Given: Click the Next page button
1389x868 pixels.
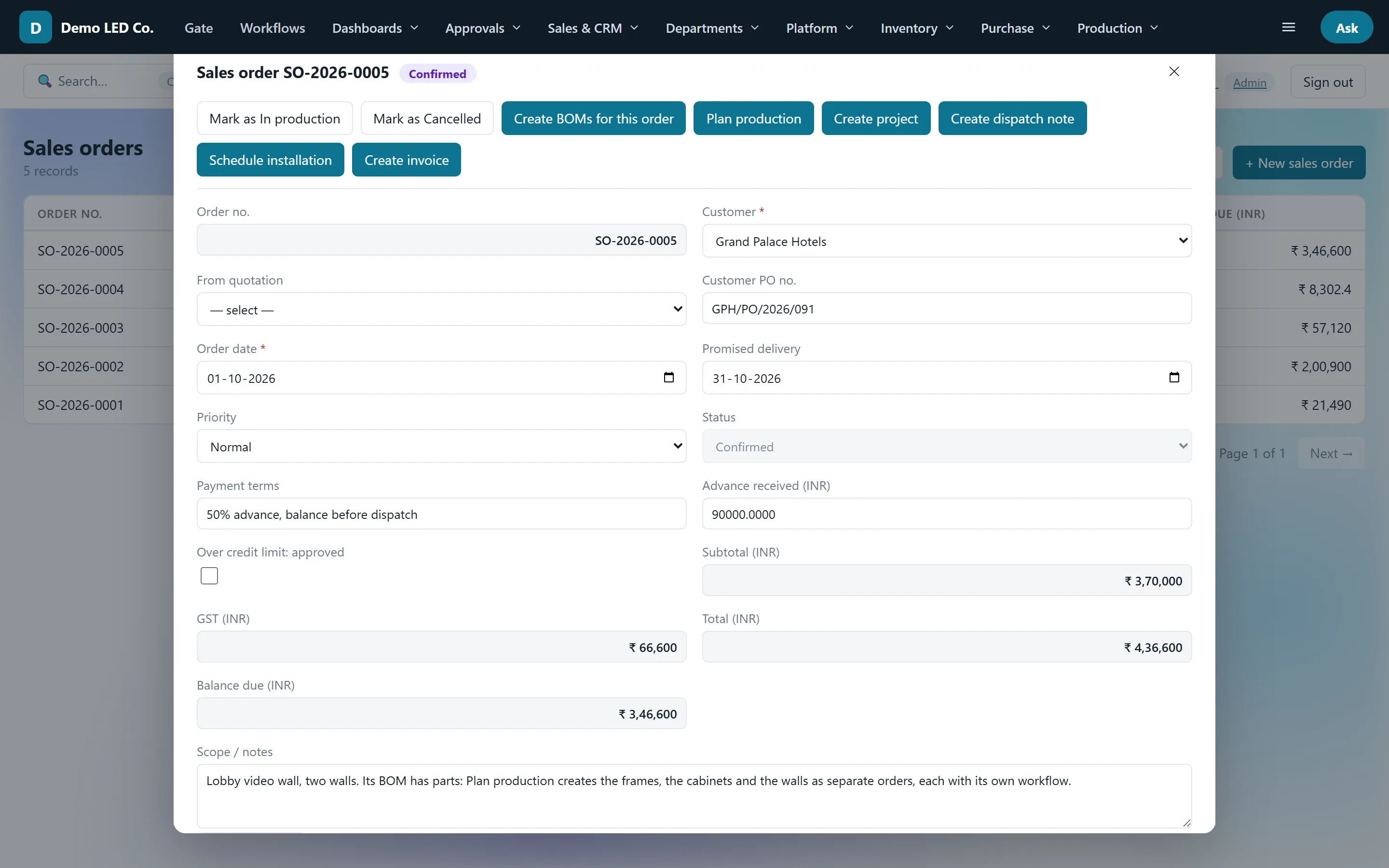Looking at the screenshot, I should 1331,453.
